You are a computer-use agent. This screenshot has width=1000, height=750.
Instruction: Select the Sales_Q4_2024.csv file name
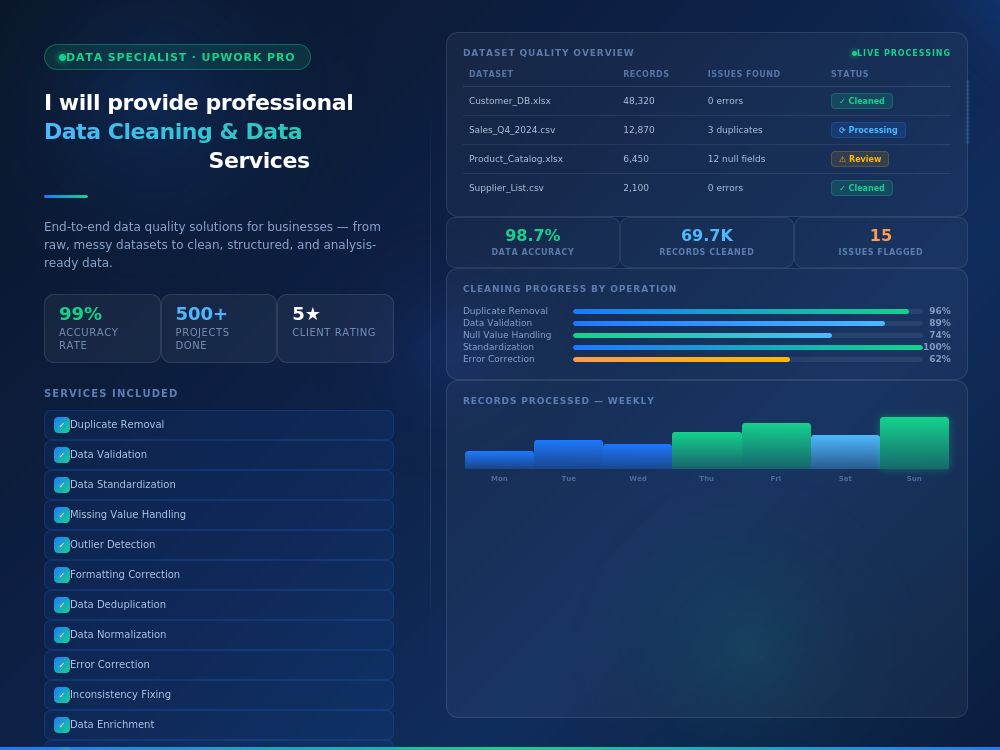(x=512, y=130)
